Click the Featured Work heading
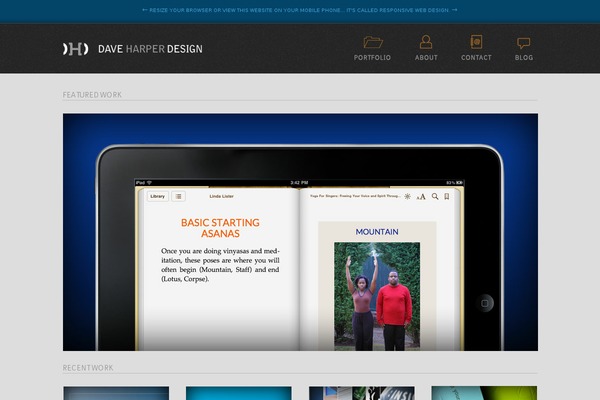The image size is (600, 400). 92,95
